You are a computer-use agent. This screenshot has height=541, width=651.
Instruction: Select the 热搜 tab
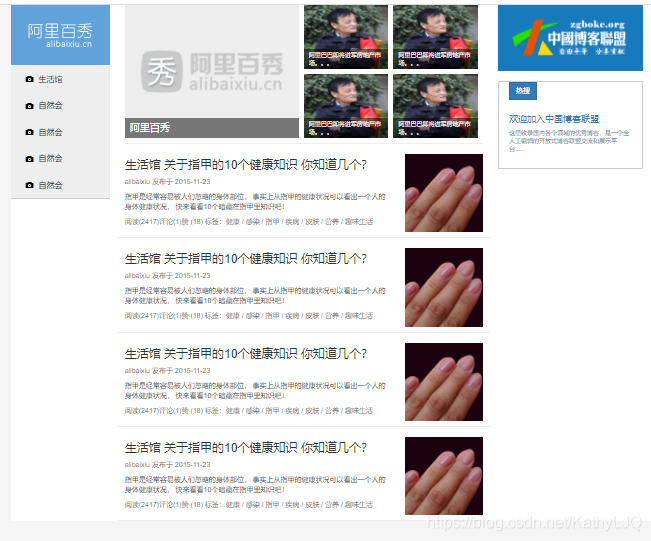(523, 91)
